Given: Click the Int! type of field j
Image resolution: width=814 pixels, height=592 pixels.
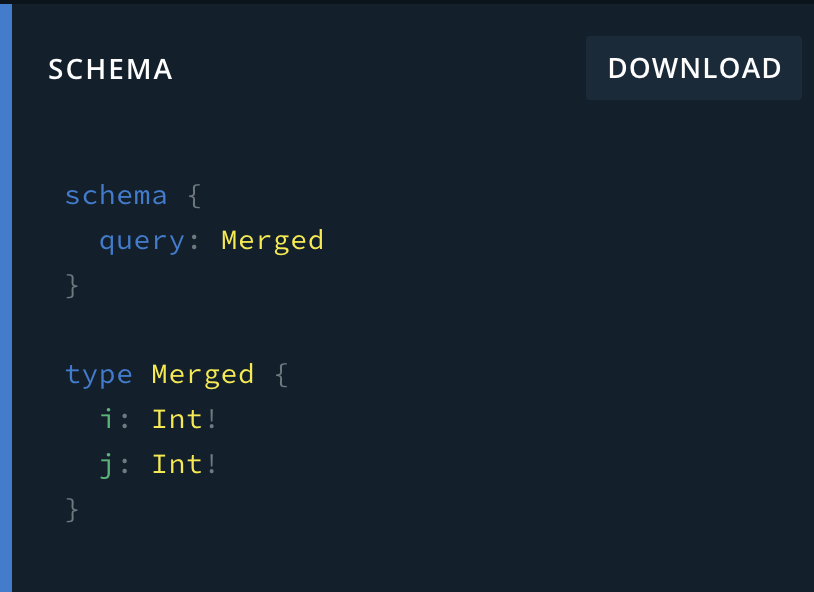Looking at the screenshot, I should point(177,464).
